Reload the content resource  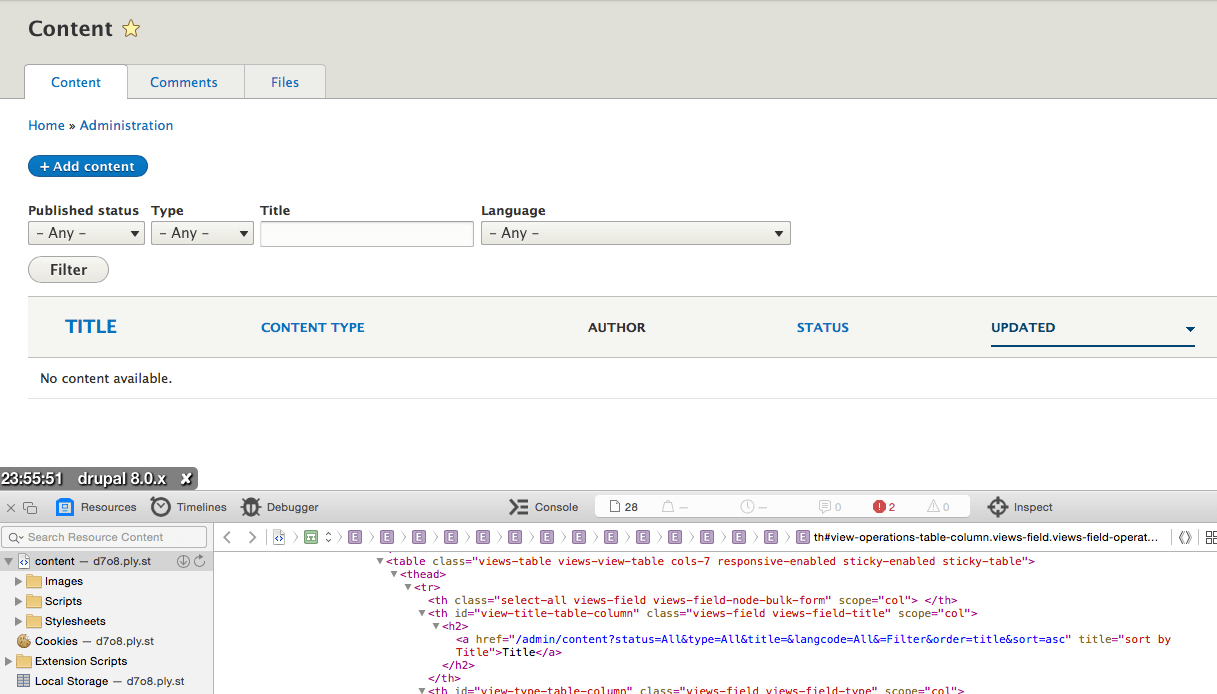click(196, 561)
